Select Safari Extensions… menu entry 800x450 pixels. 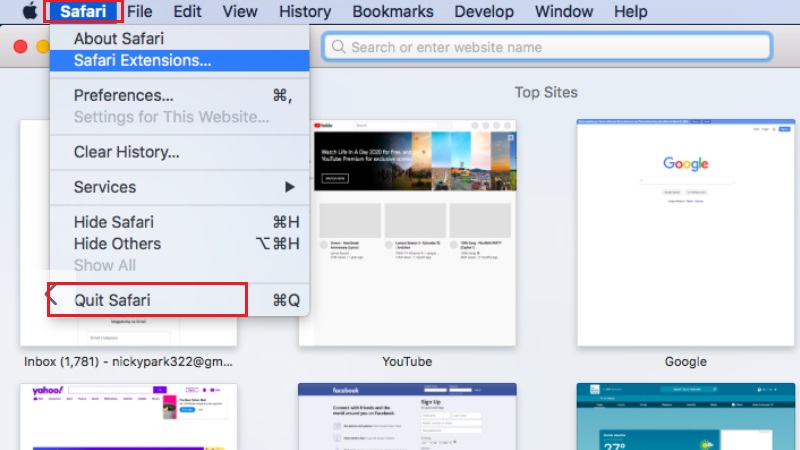[180, 60]
